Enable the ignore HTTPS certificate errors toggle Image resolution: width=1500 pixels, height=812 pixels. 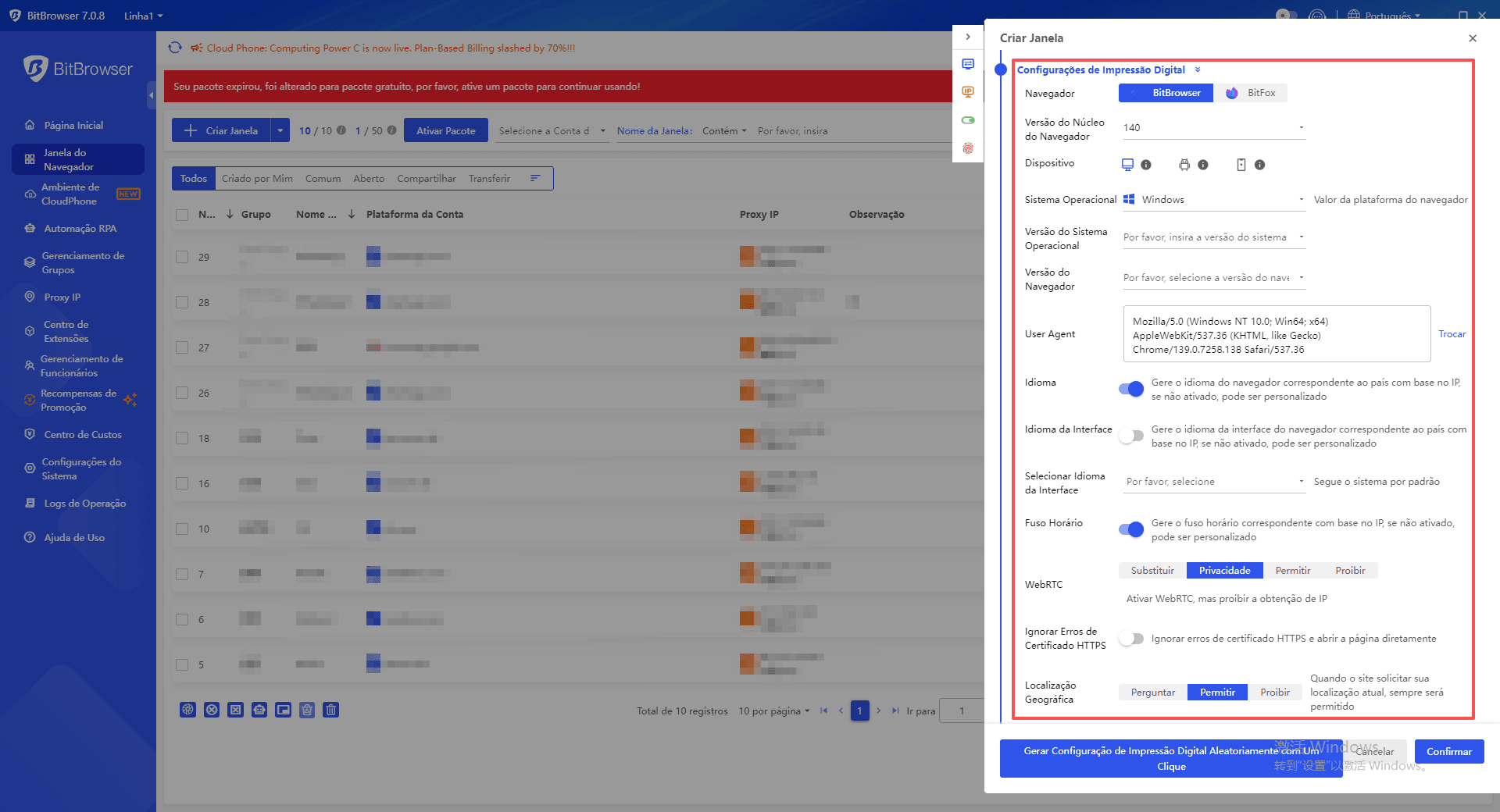click(x=1131, y=639)
